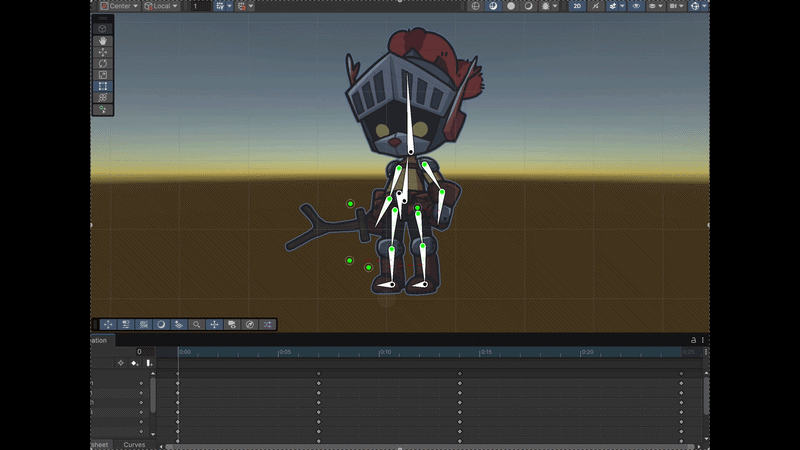Select the Scale tool
Screen dimensions: 800x450
(x=103, y=74)
